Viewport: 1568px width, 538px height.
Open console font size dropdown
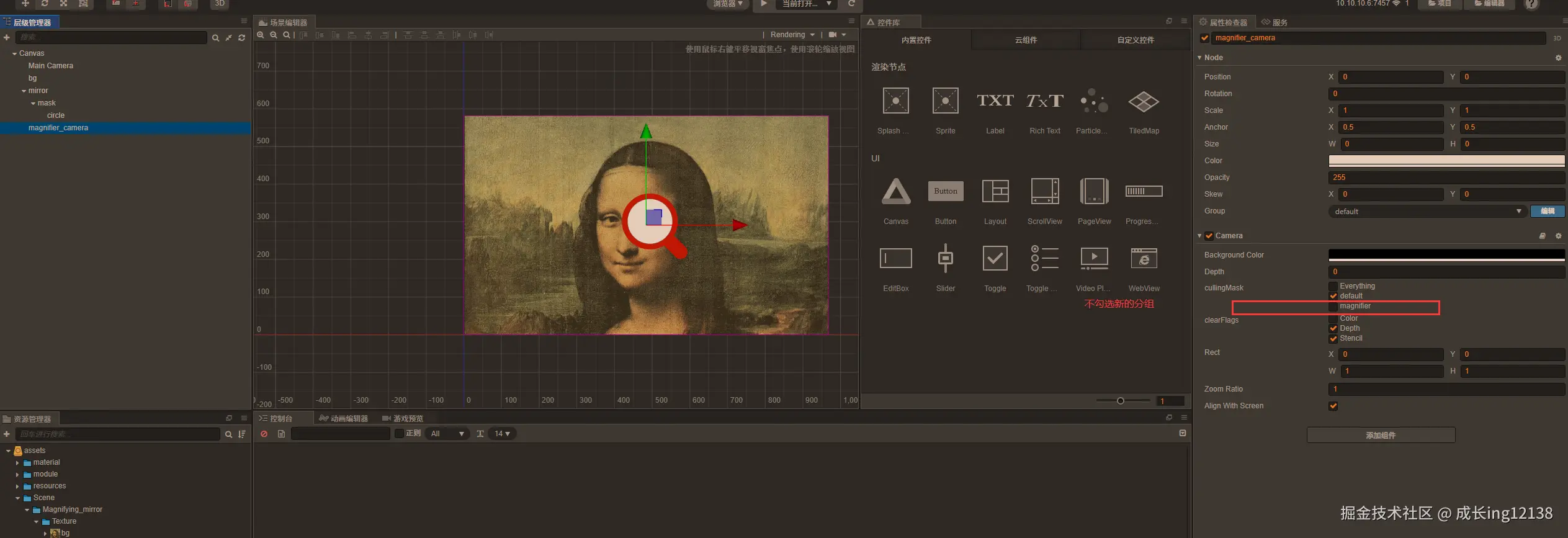pos(502,434)
